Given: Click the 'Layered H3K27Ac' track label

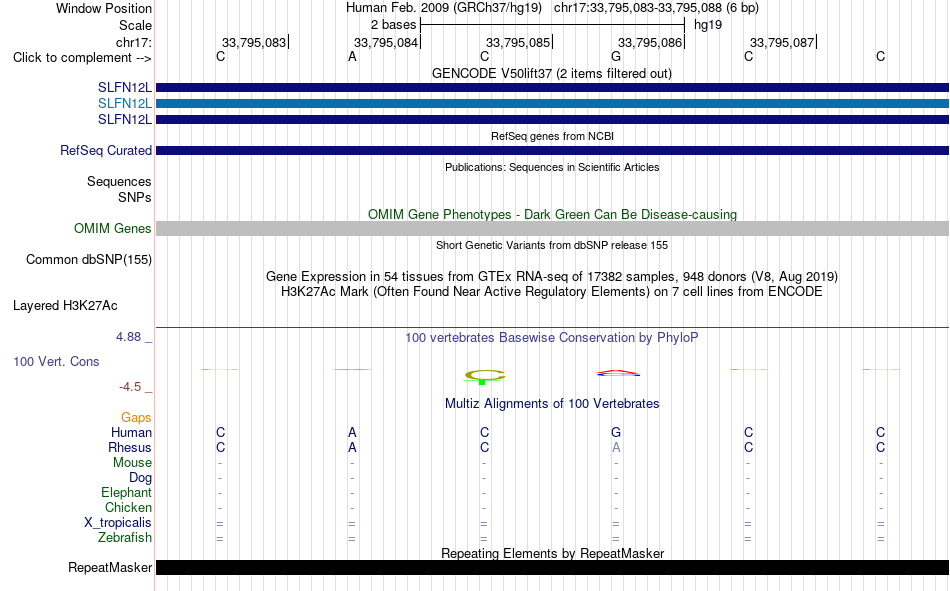Looking at the screenshot, I should (65, 306).
